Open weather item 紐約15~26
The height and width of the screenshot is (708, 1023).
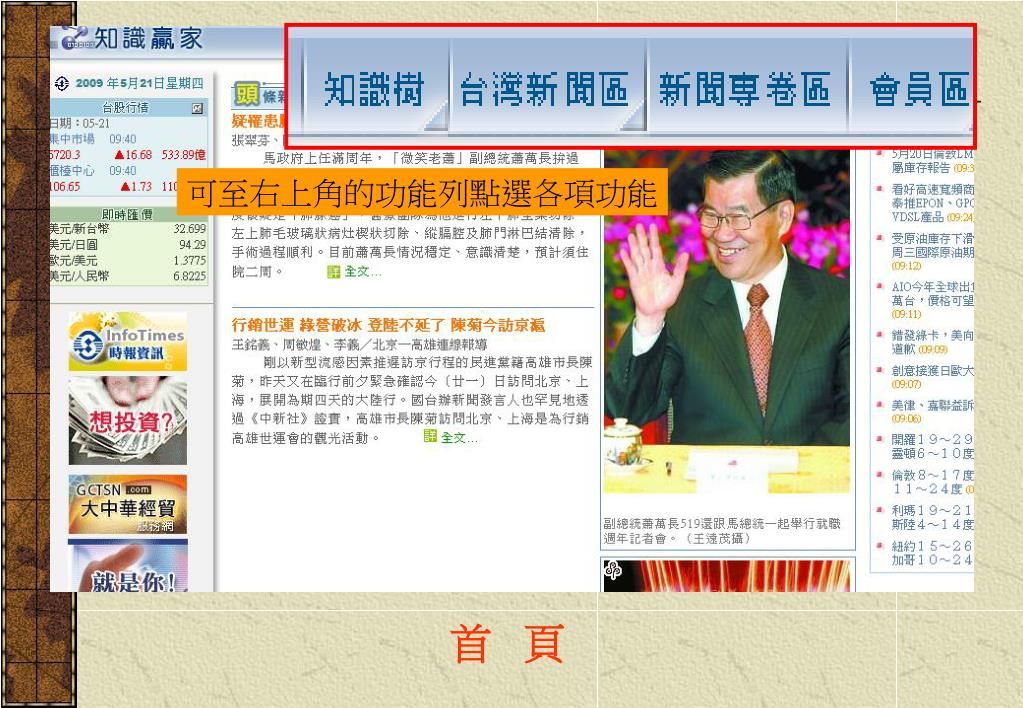932,553
